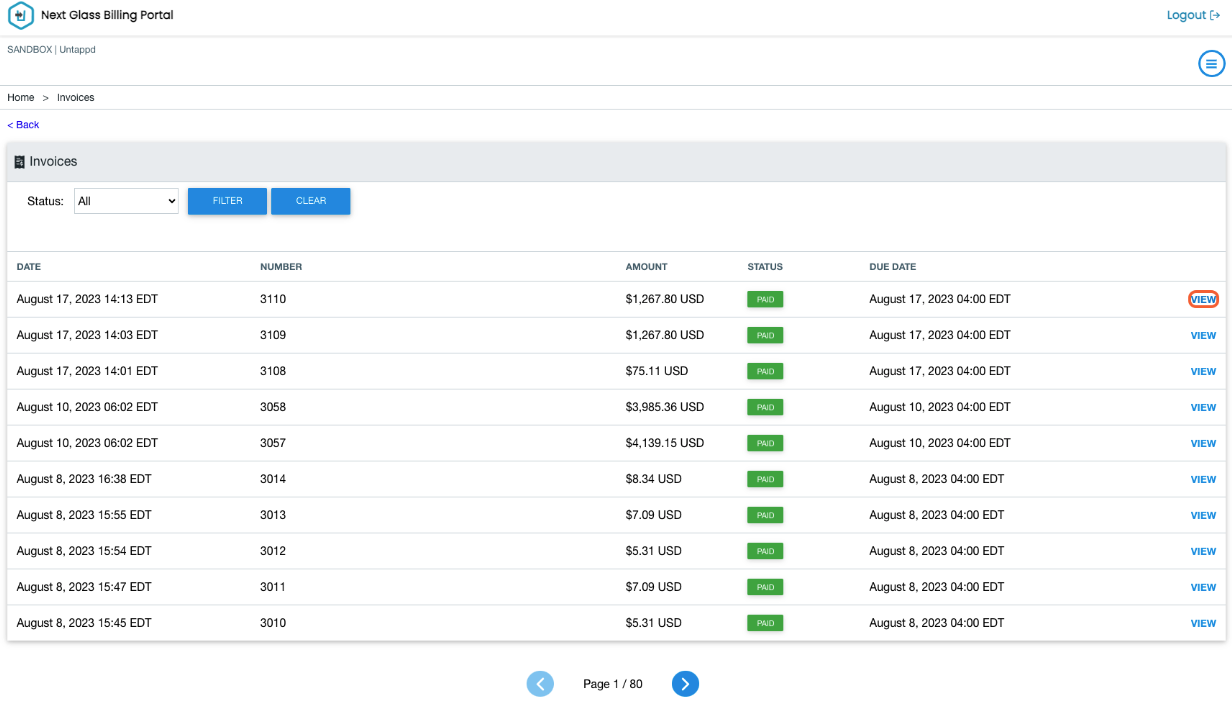Click VIEW for the $4,139.15 invoice
The width and height of the screenshot is (1232, 708).
point(1203,444)
